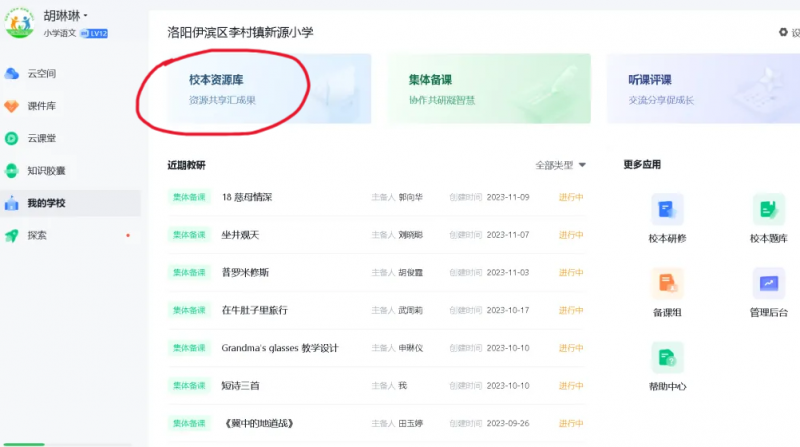Expand the 胡琳琳 user name dropdown
Image resolution: width=800 pixels, height=447 pixels.
[x=66, y=16]
